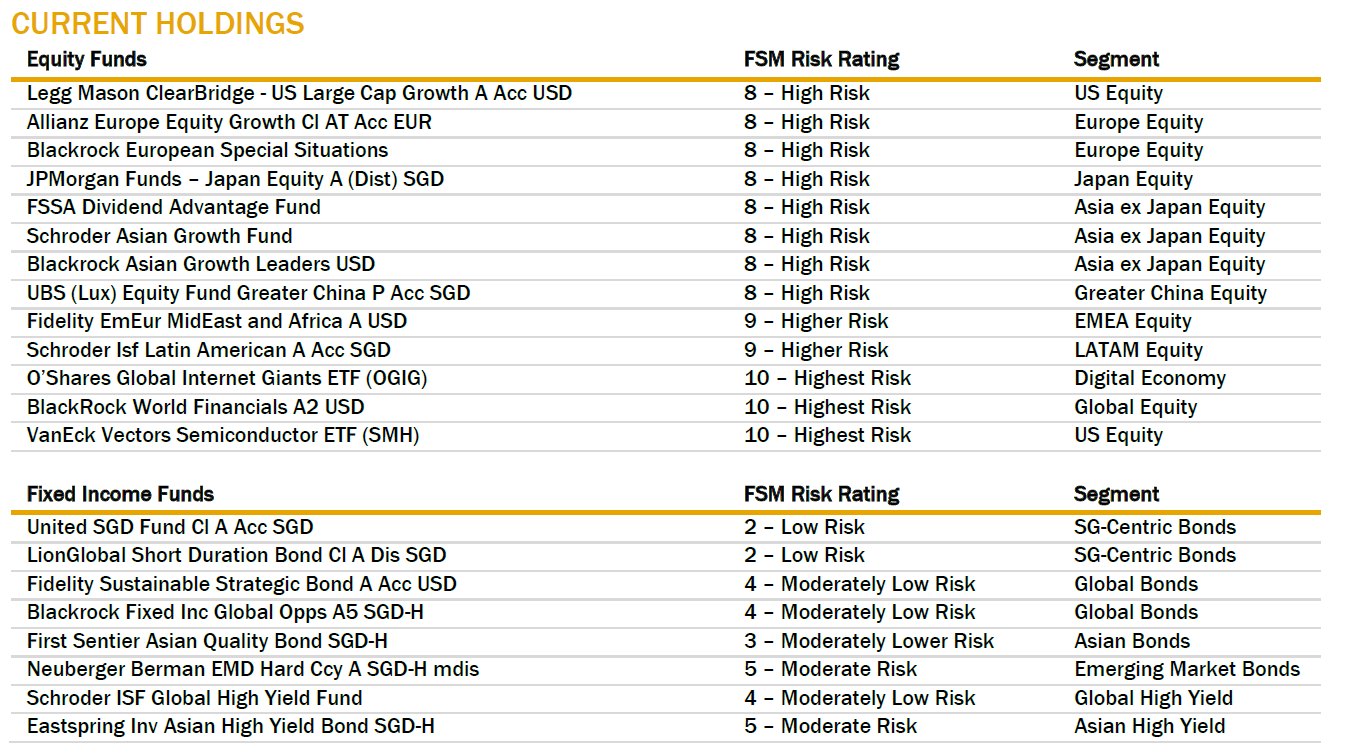Select Allianz Europe Equity Growth fund row
Viewport: 1366px width, 756px height.
[x=229, y=122]
